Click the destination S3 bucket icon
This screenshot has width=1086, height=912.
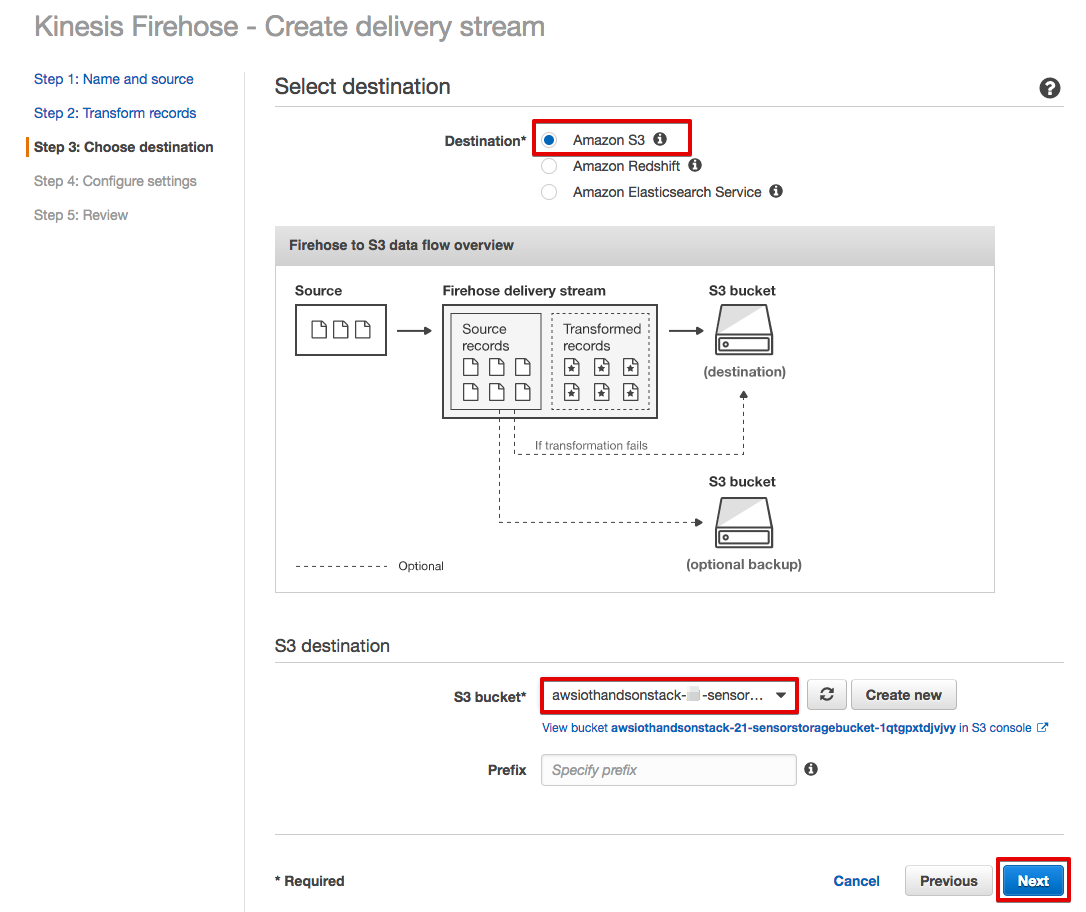743,330
